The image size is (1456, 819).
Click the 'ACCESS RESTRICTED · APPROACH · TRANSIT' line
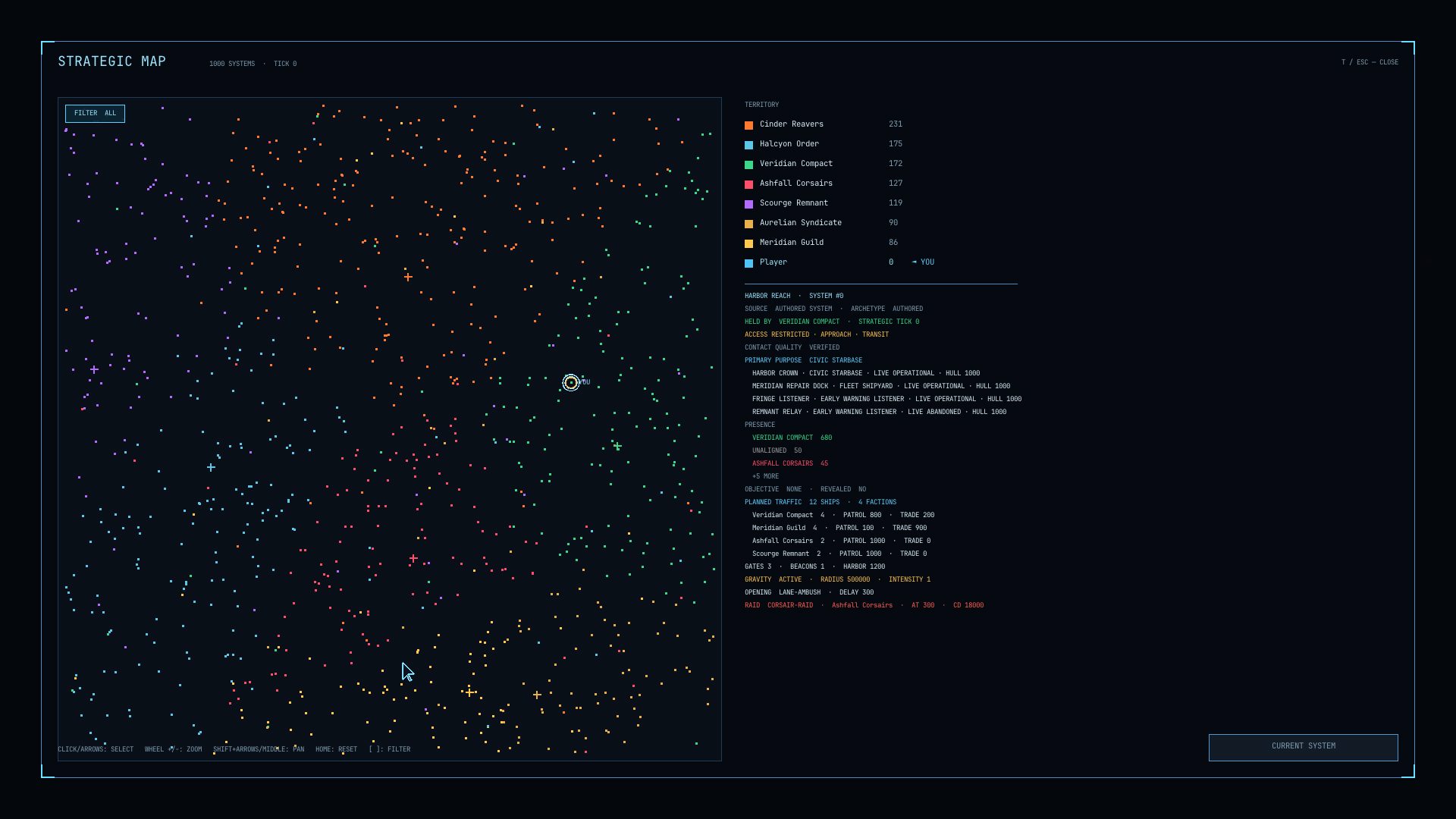click(816, 334)
